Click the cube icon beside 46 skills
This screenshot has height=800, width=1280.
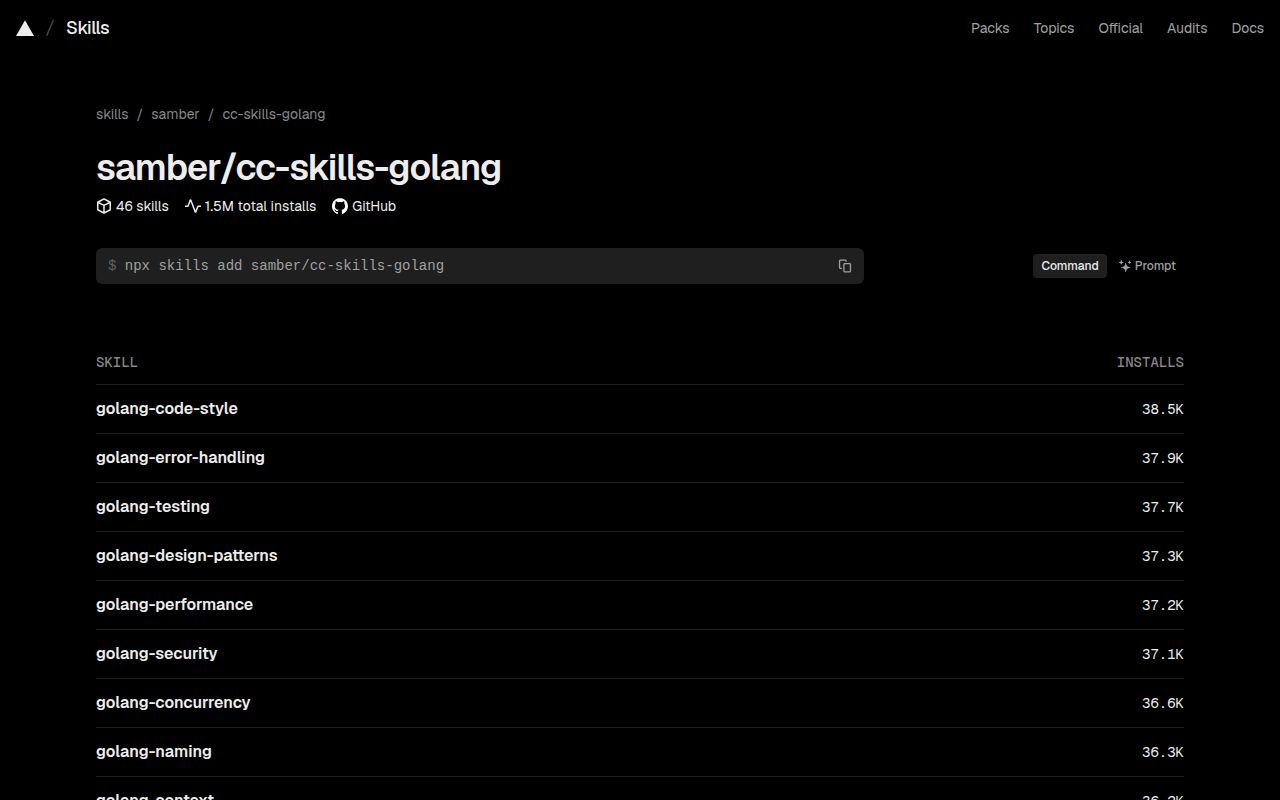point(104,206)
